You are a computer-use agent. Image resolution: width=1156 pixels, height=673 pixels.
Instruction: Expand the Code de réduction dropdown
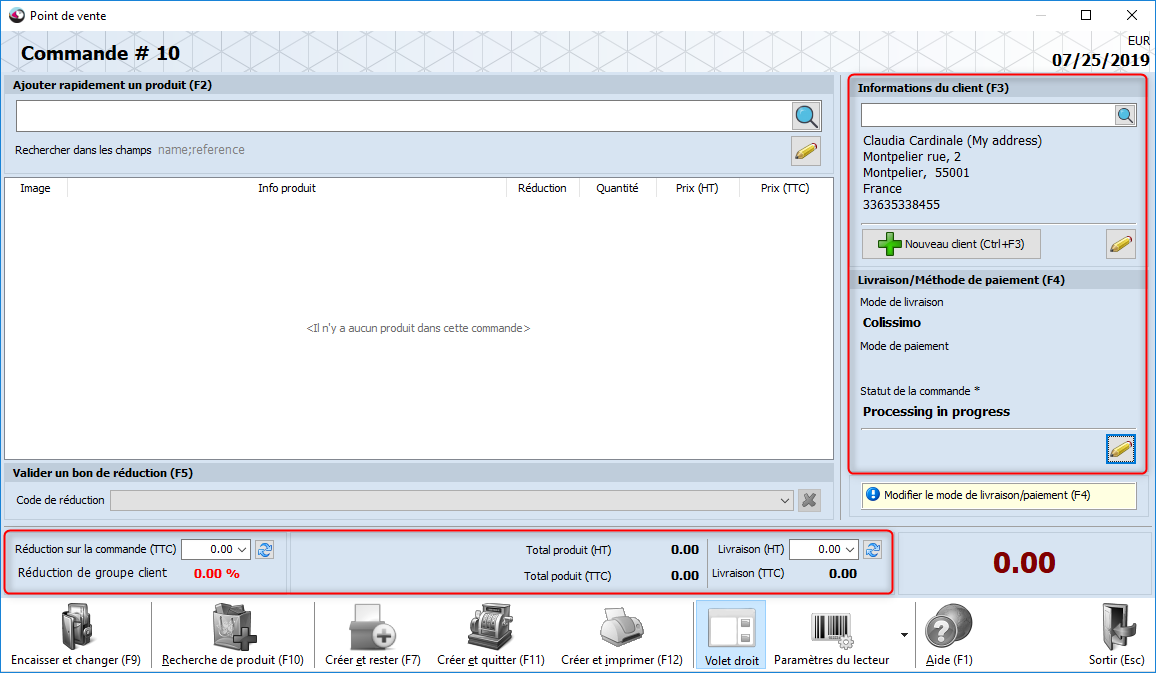pos(784,501)
